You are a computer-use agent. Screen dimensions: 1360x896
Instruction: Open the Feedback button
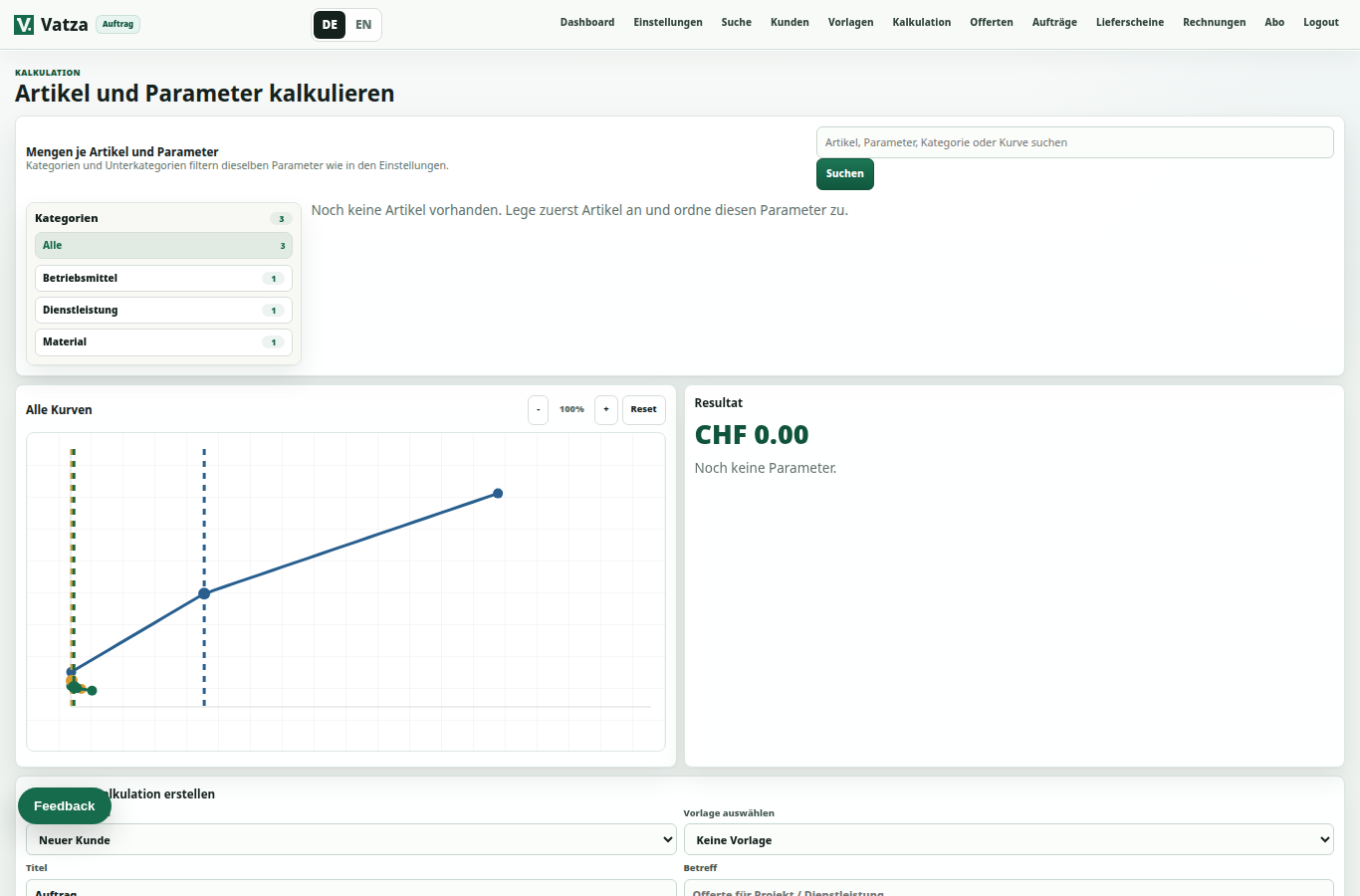coord(65,806)
